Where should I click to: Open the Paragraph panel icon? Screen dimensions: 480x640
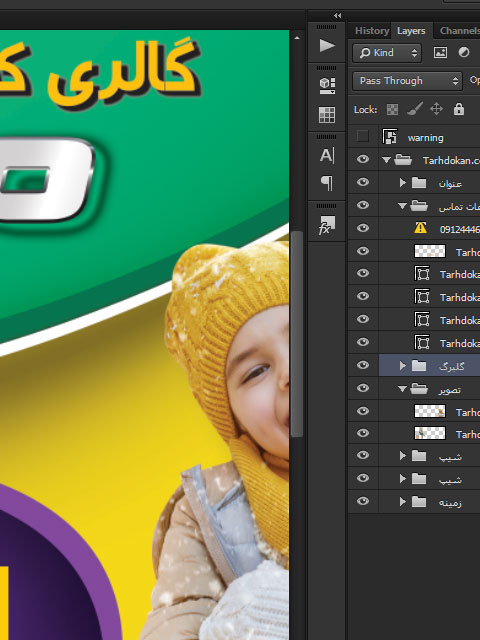pos(327,183)
